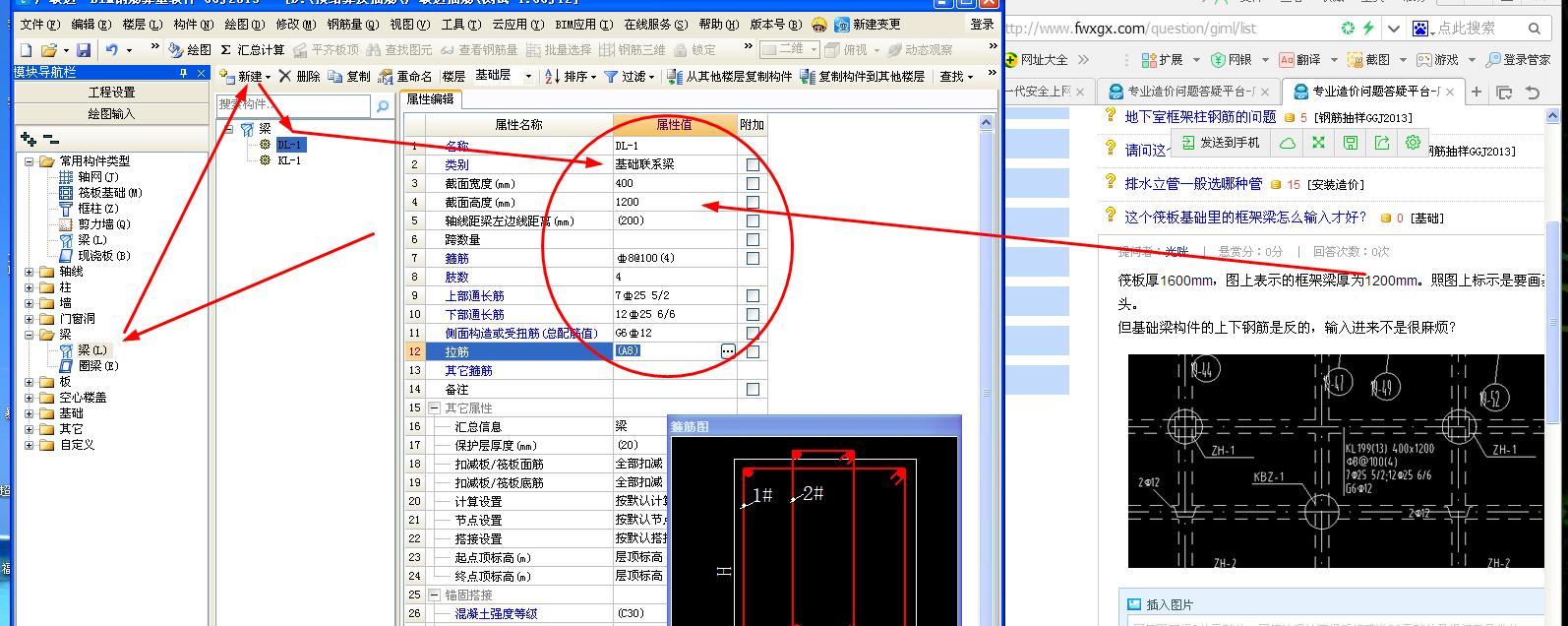Image resolution: width=1568 pixels, height=626 pixels.
Task: Toggle 附加 checkbox for 下部通长筋 row
Action: (753, 314)
